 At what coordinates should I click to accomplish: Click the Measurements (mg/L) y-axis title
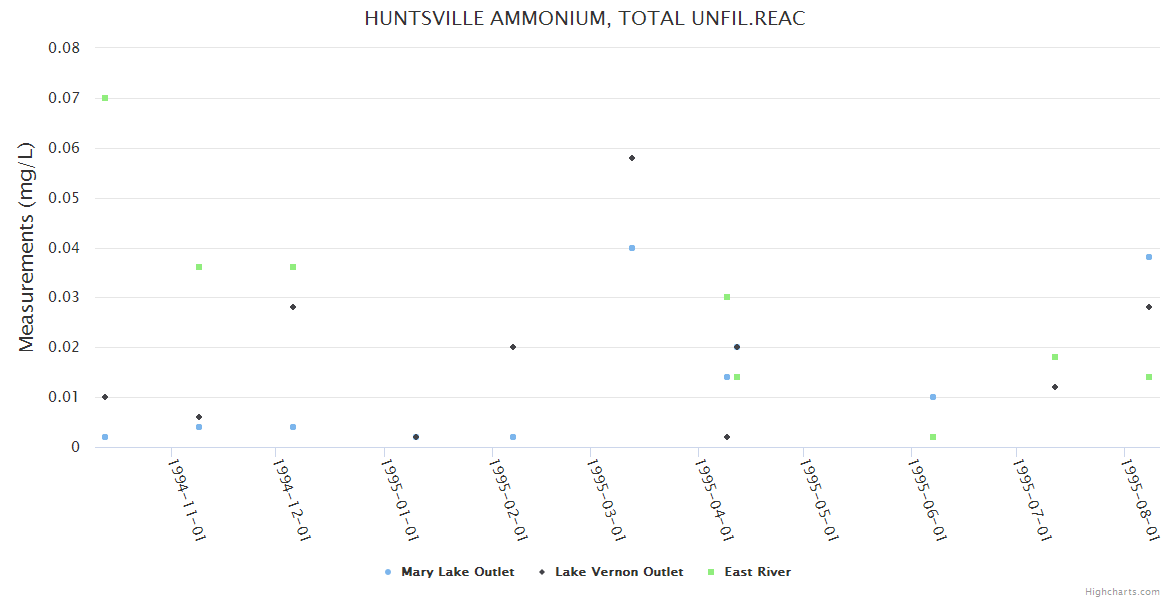27,247
